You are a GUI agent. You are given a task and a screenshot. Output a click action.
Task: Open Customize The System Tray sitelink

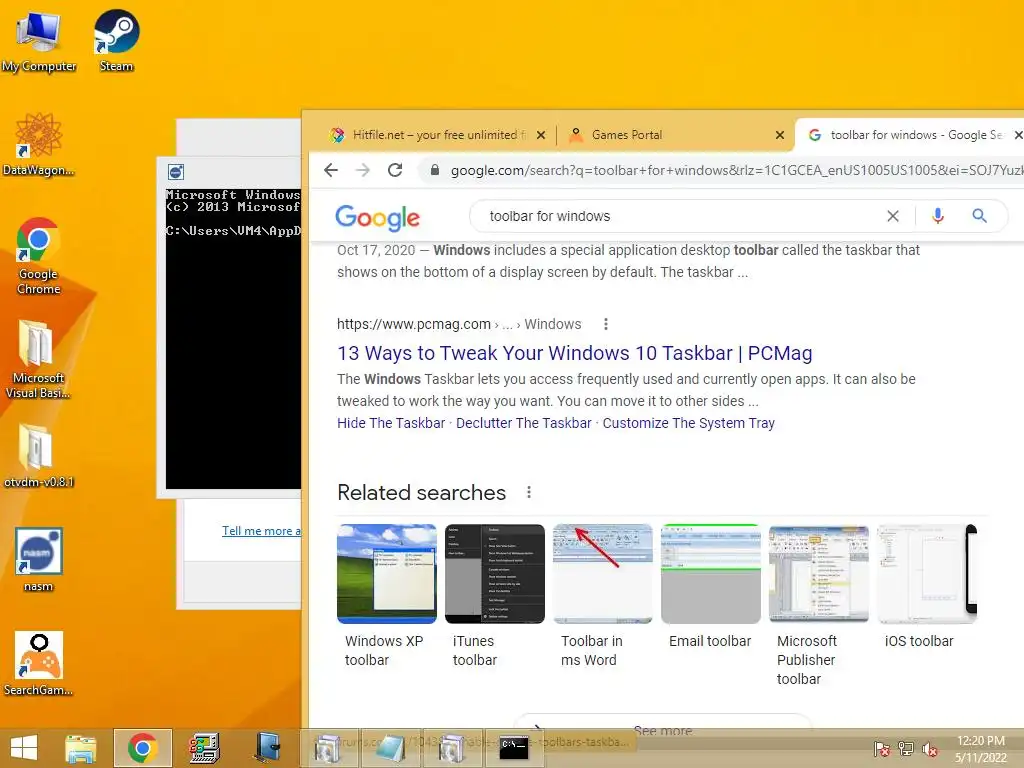click(688, 423)
